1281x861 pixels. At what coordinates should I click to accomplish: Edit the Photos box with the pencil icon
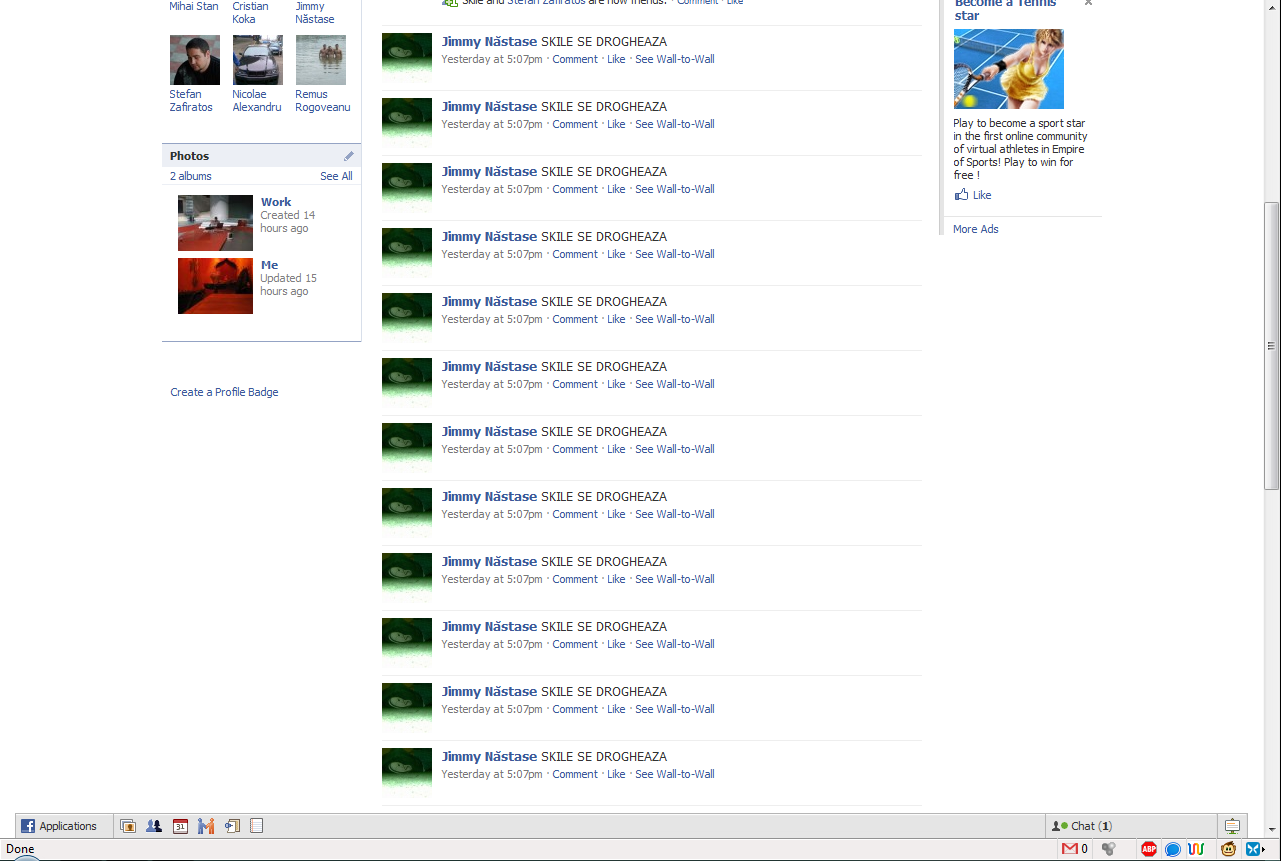click(x=349, y=156)
